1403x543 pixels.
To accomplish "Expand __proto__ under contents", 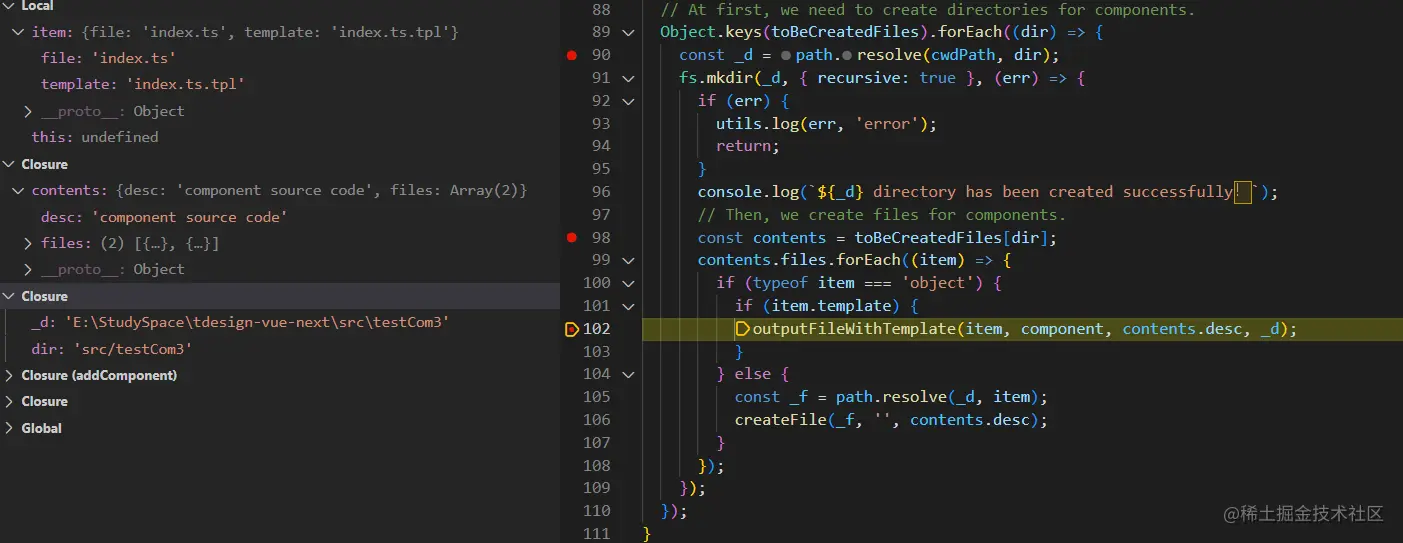I will click(x=28, y=269).
